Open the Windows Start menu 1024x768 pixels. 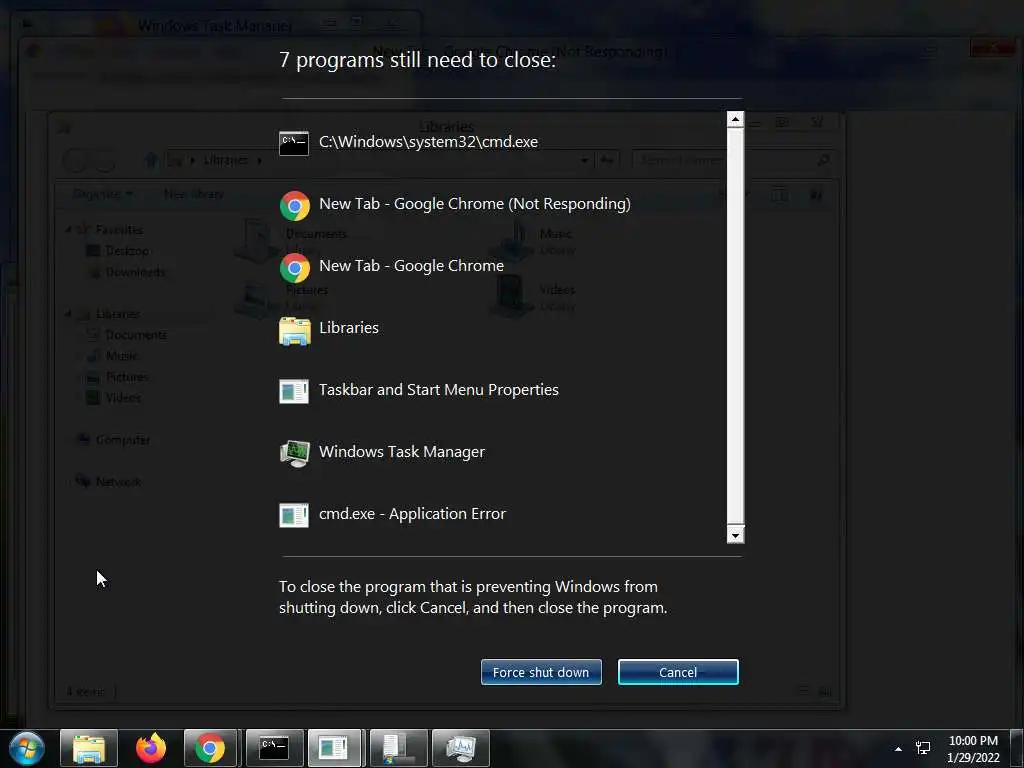(x=27, y=748)
